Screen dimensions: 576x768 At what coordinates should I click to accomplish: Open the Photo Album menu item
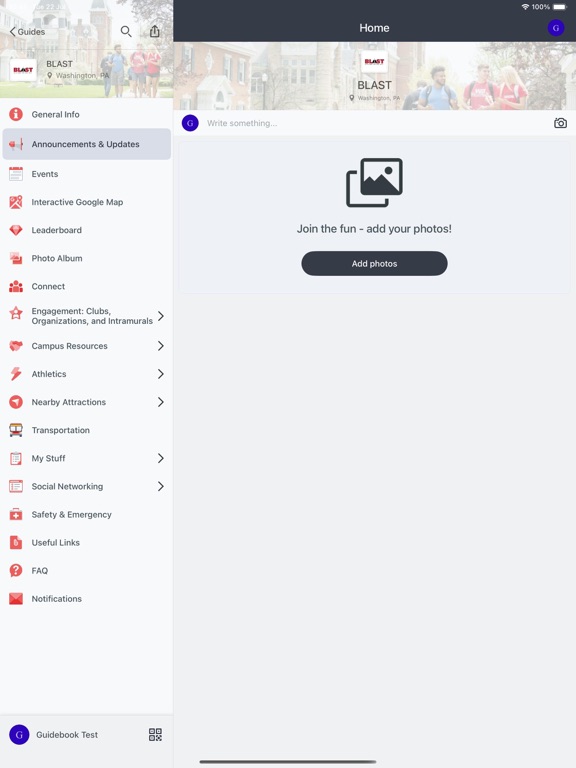86,258
